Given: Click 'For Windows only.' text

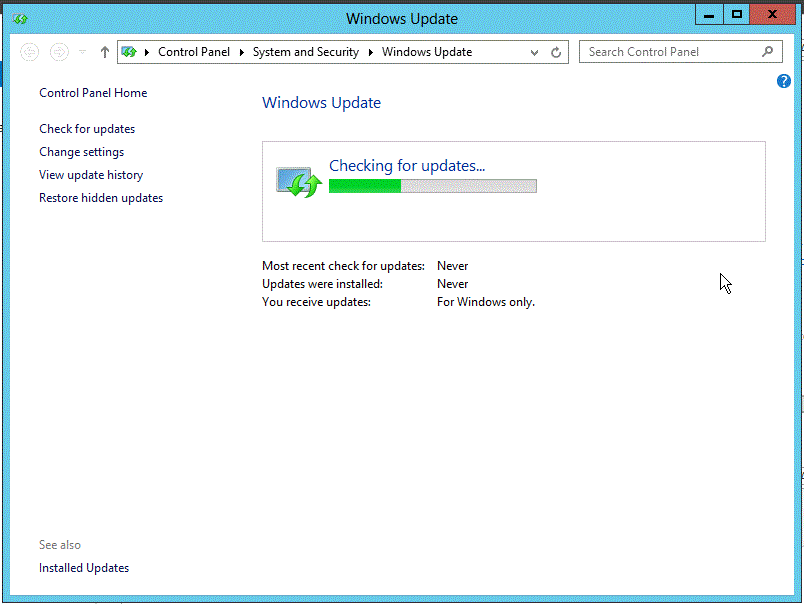Looking at the screenshot, I should pyautogui.click(x=486, y=301).
